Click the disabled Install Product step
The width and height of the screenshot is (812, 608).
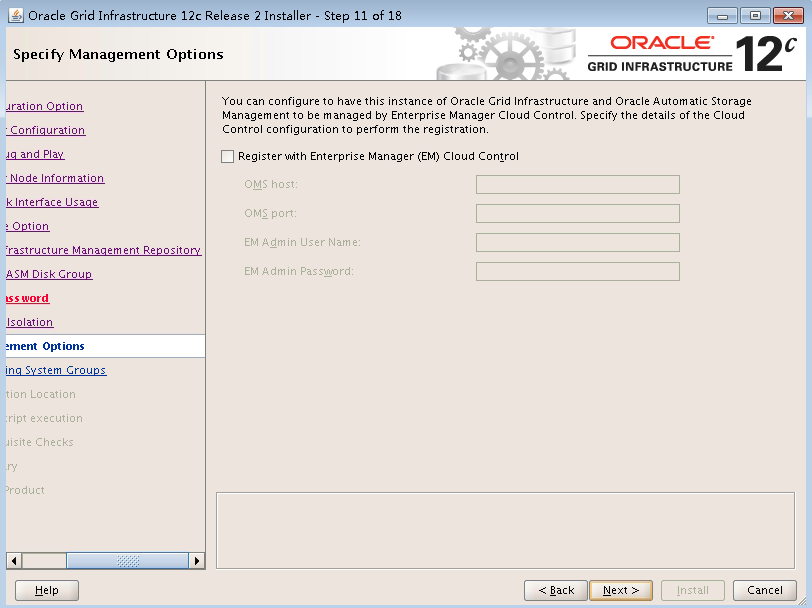[25, 490]
